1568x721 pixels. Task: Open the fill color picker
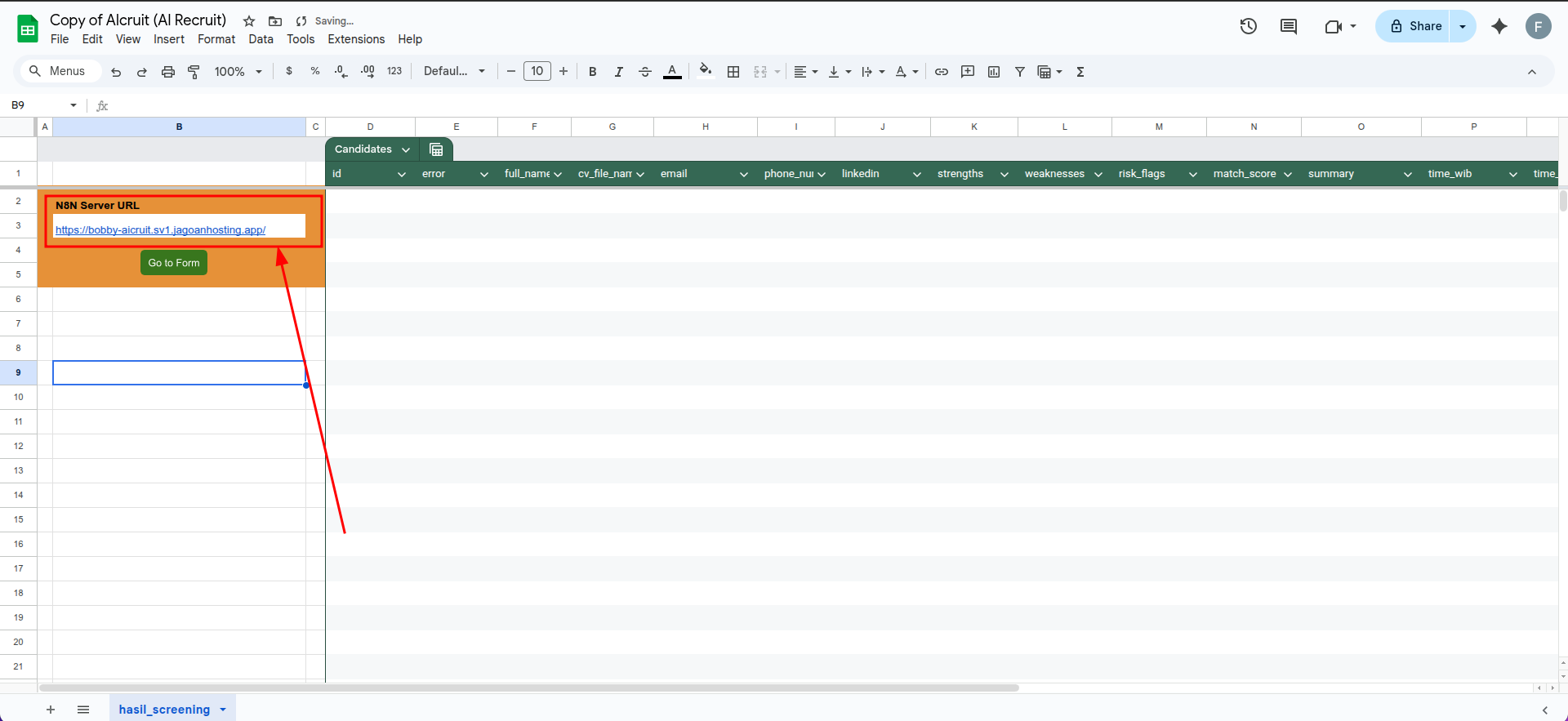tap(706, 71)
